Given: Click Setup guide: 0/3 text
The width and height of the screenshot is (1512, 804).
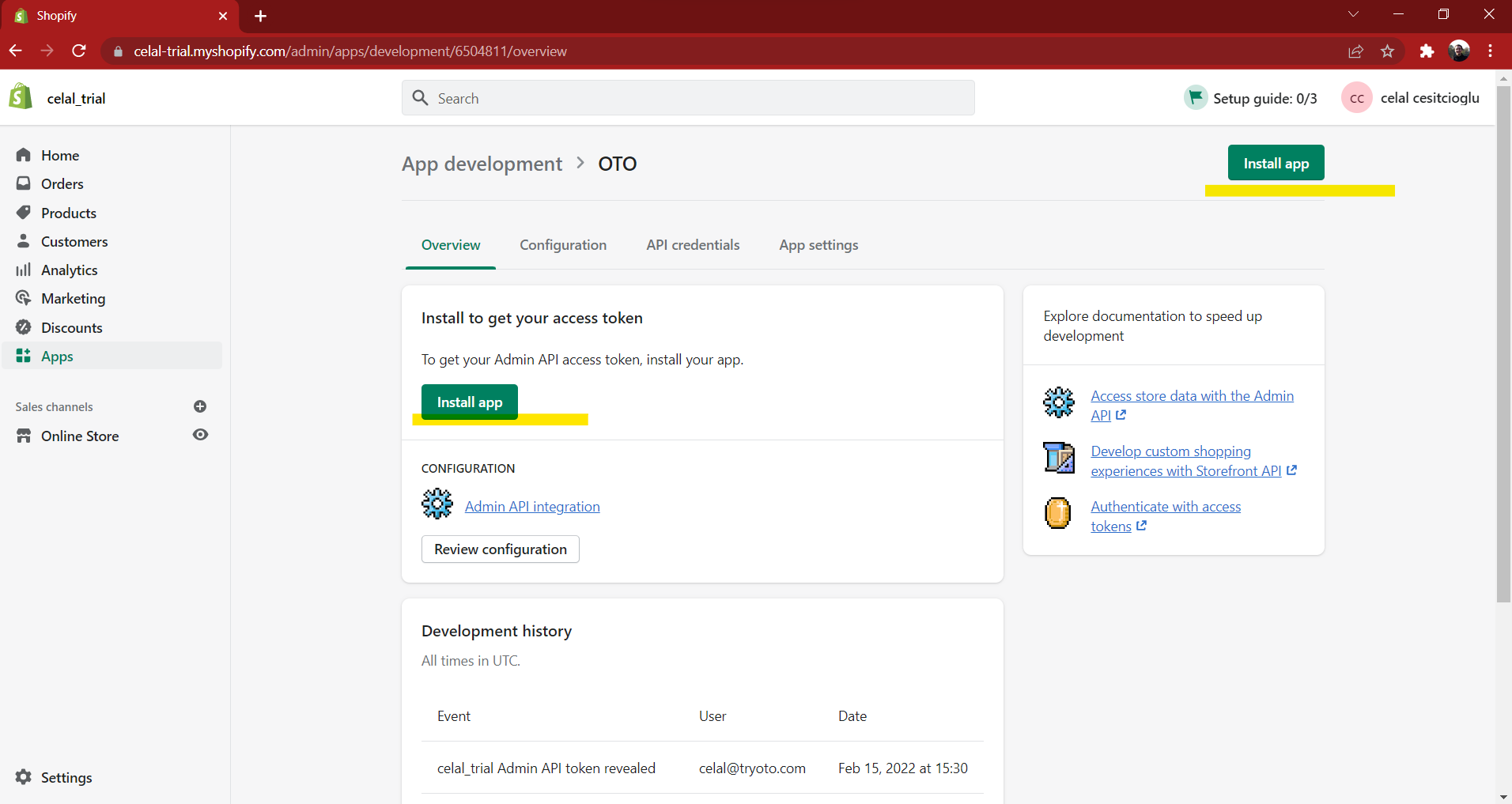Looking at the screenshot, I should coord(1265,98).
